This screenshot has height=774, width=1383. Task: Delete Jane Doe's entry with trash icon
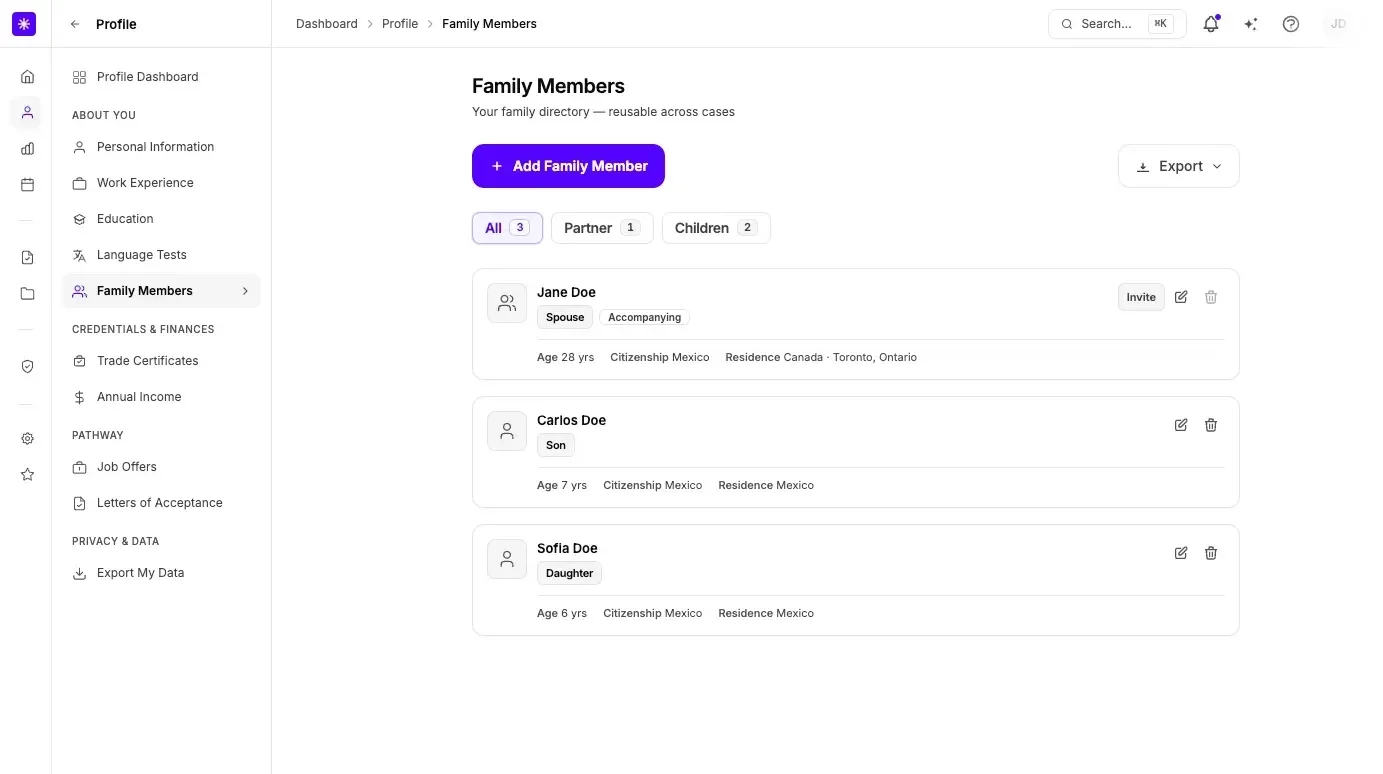[x=1211, y=297]
